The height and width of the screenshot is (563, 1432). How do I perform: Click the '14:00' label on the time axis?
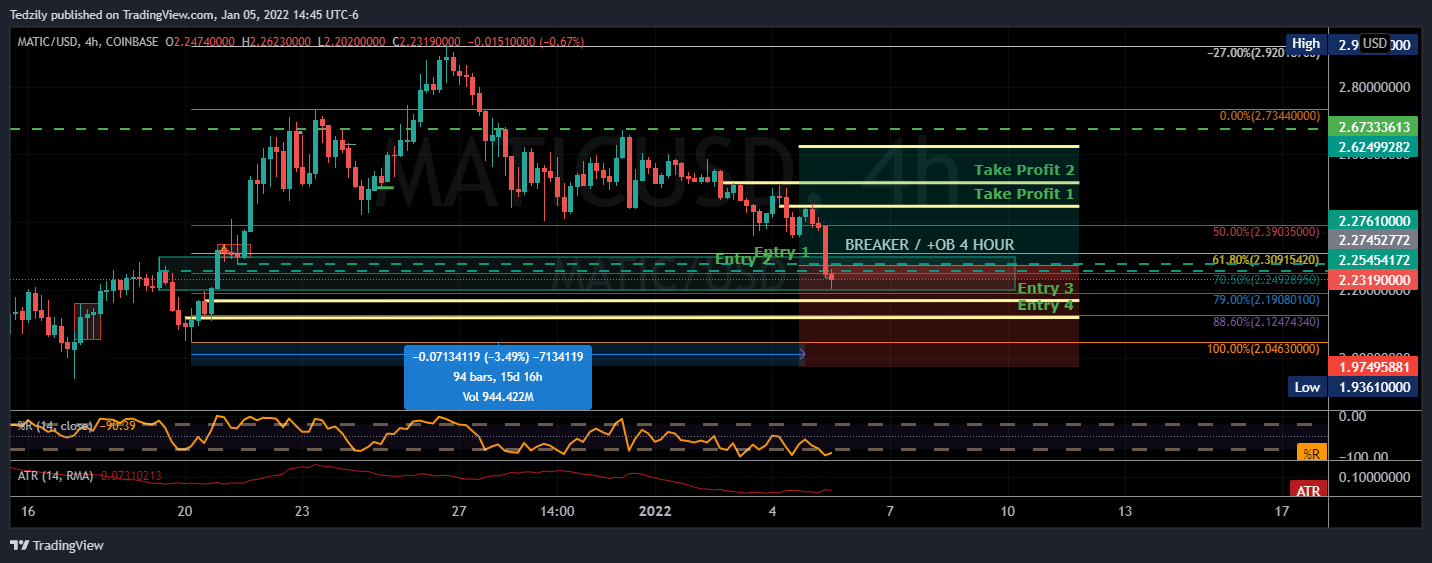pyautogui.click(x=557, y=511)
